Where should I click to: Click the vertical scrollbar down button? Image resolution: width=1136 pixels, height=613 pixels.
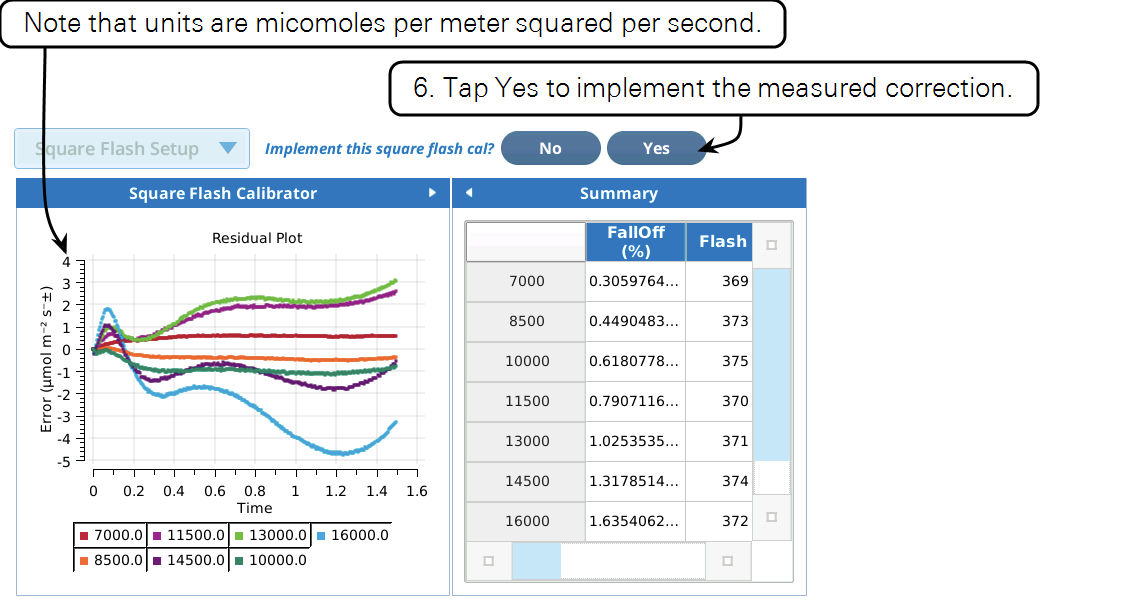(x=771, y=516)
